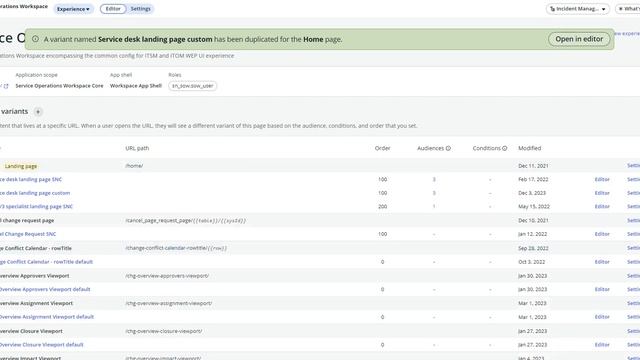Open Editor for Assignment Viewport default row
This screenshot has height=360, width=640.
tap(602, 317)
